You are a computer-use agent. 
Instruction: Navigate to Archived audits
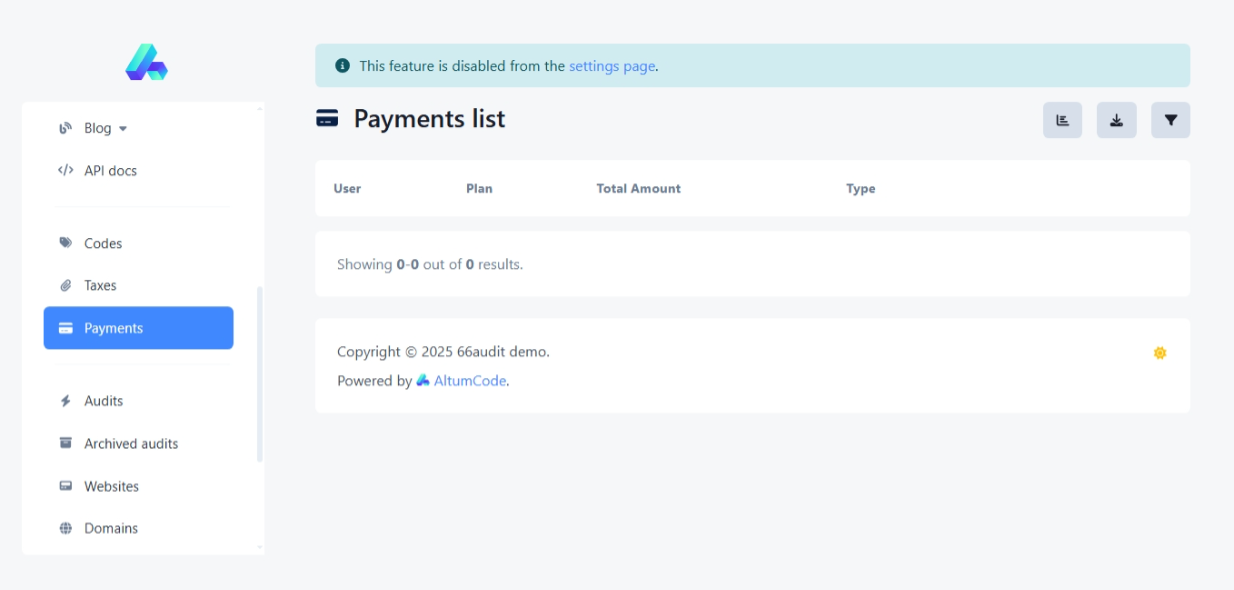click(130, 444)
